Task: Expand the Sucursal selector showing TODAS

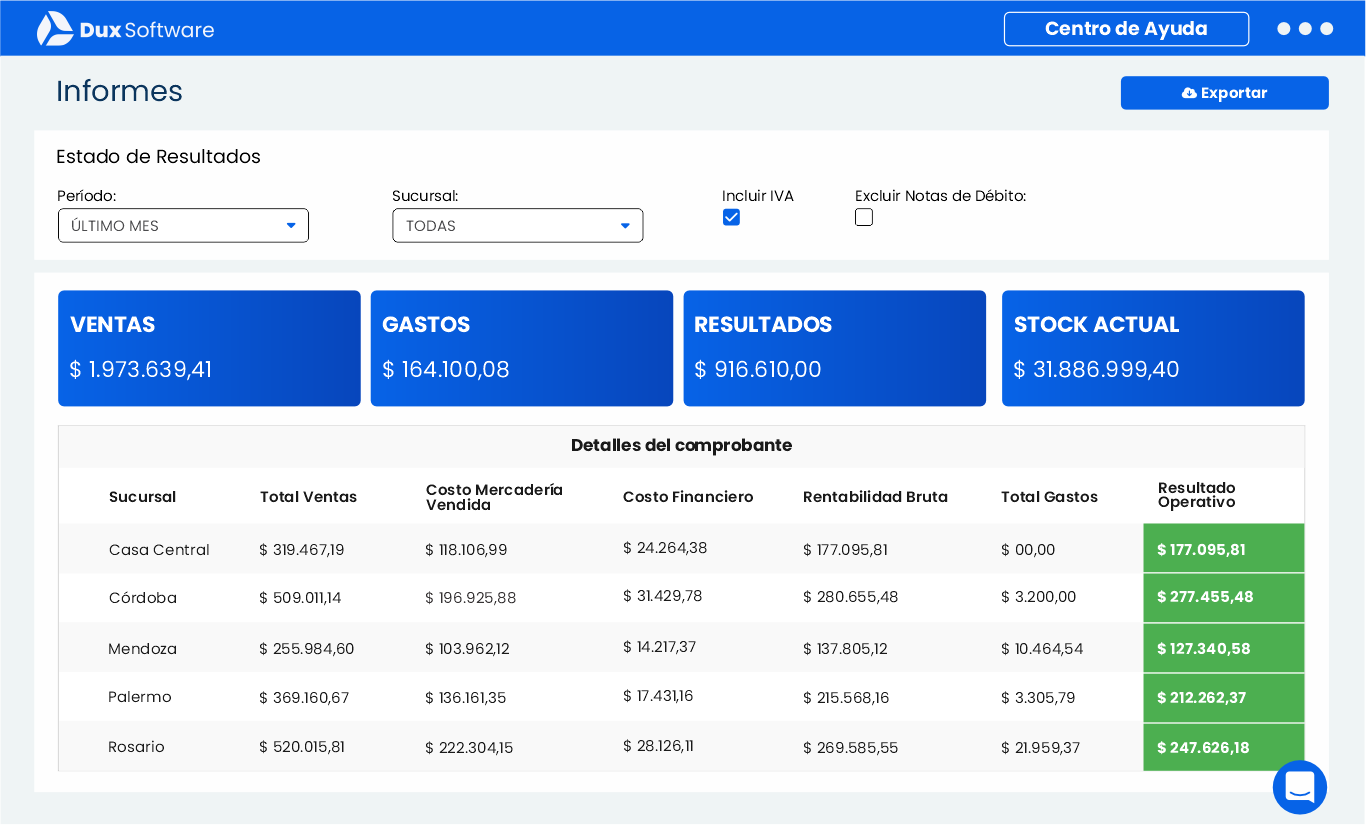Action: [x=517, y=225]
